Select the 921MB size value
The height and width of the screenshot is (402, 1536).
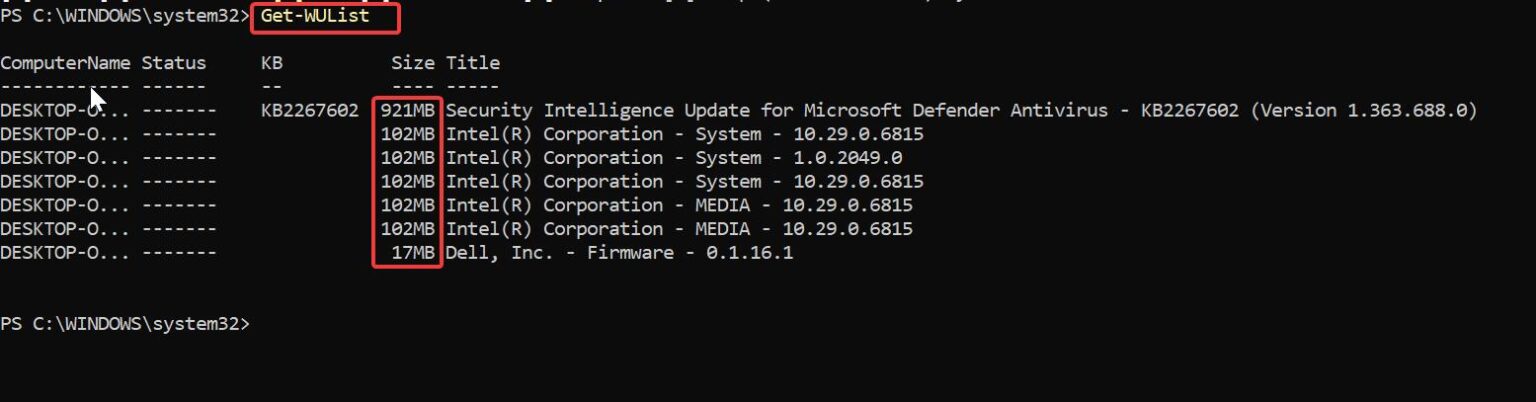click(407, 110)
